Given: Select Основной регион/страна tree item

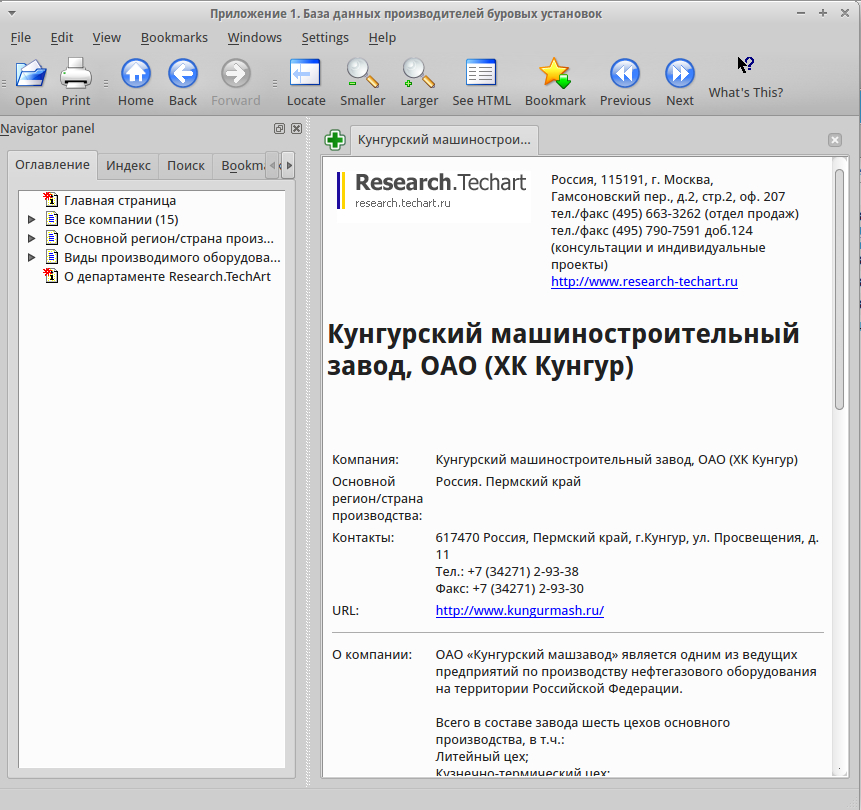Looking at the screenshot, I should pos(169,238).
